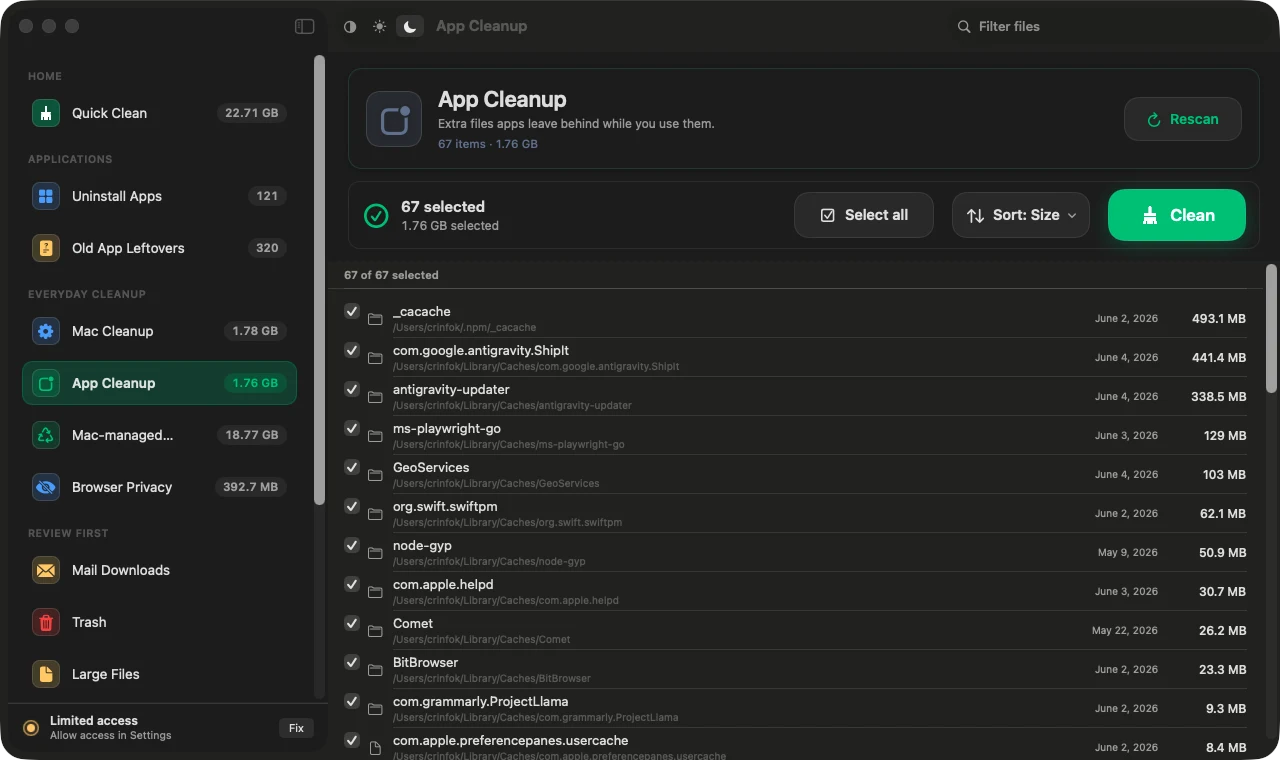
Task: Click the App Cleanup sidebar icon
Action: (x=46, y=383)
